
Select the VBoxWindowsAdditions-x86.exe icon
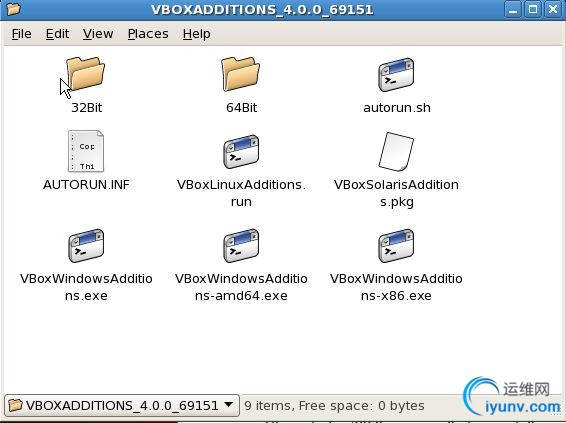point(396,246)
